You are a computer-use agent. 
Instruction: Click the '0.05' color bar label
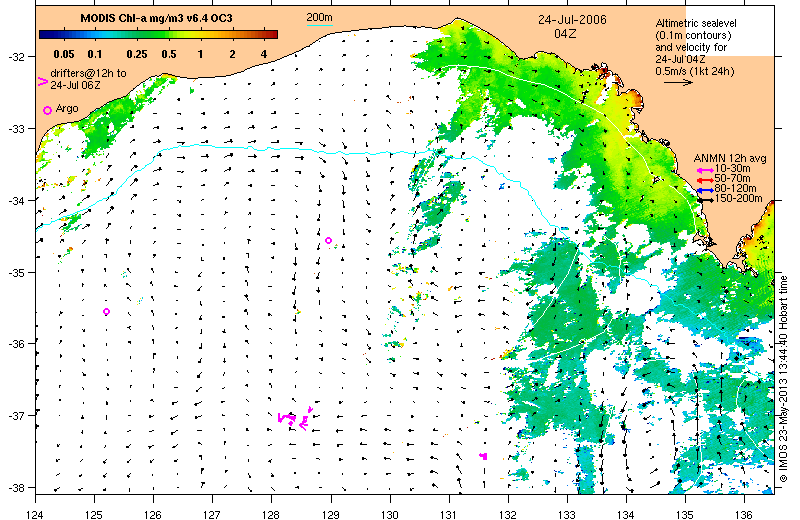[64, 54]
